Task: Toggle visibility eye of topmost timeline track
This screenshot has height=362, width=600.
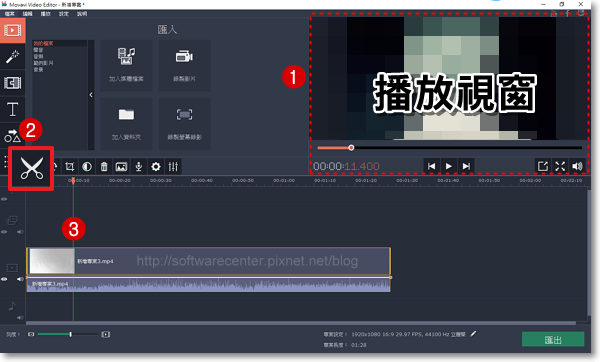Action: [4, 199]
